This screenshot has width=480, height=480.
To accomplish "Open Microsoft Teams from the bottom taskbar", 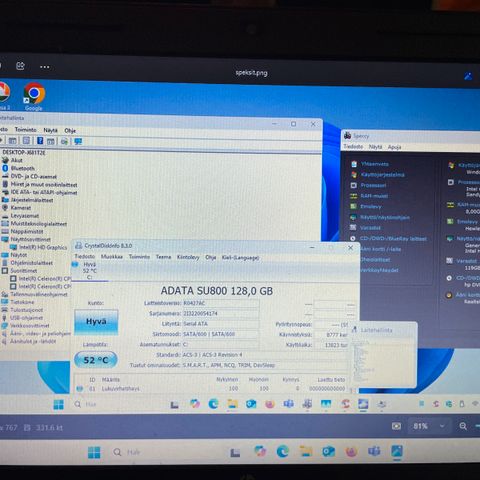I will click(374, 451).
